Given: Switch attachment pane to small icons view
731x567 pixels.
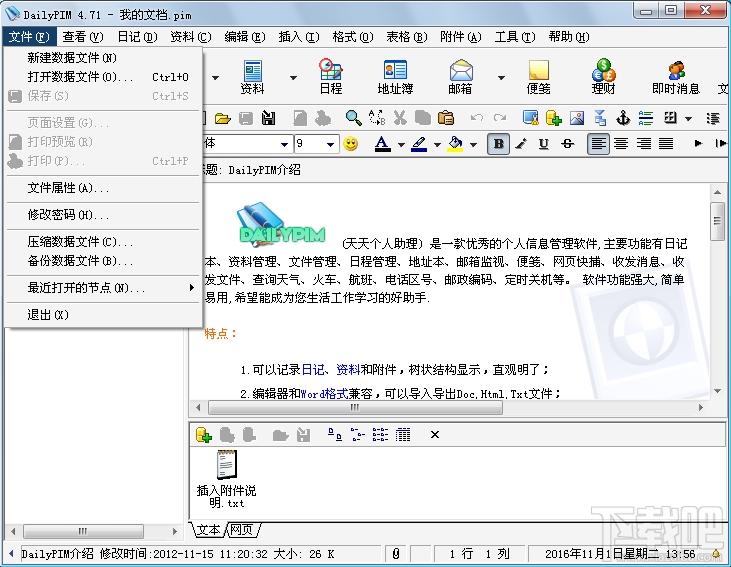Looking at the screenshot, I should pyautogui.click(x=358, y=435).
